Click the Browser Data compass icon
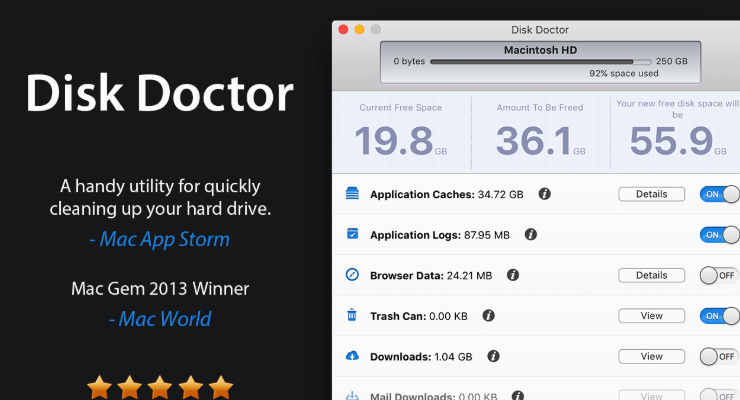This screenshot has width=740, height=400. [x=352, y=275]
